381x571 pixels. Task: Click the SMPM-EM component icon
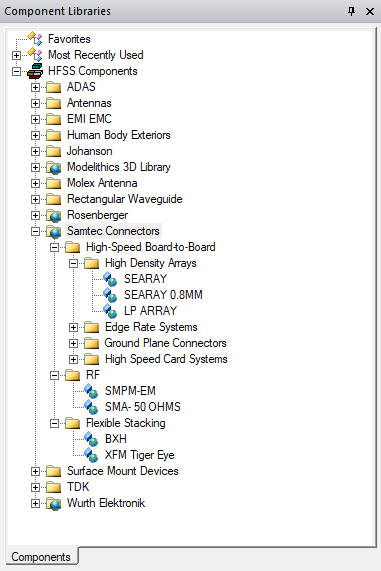pos(91,391)
